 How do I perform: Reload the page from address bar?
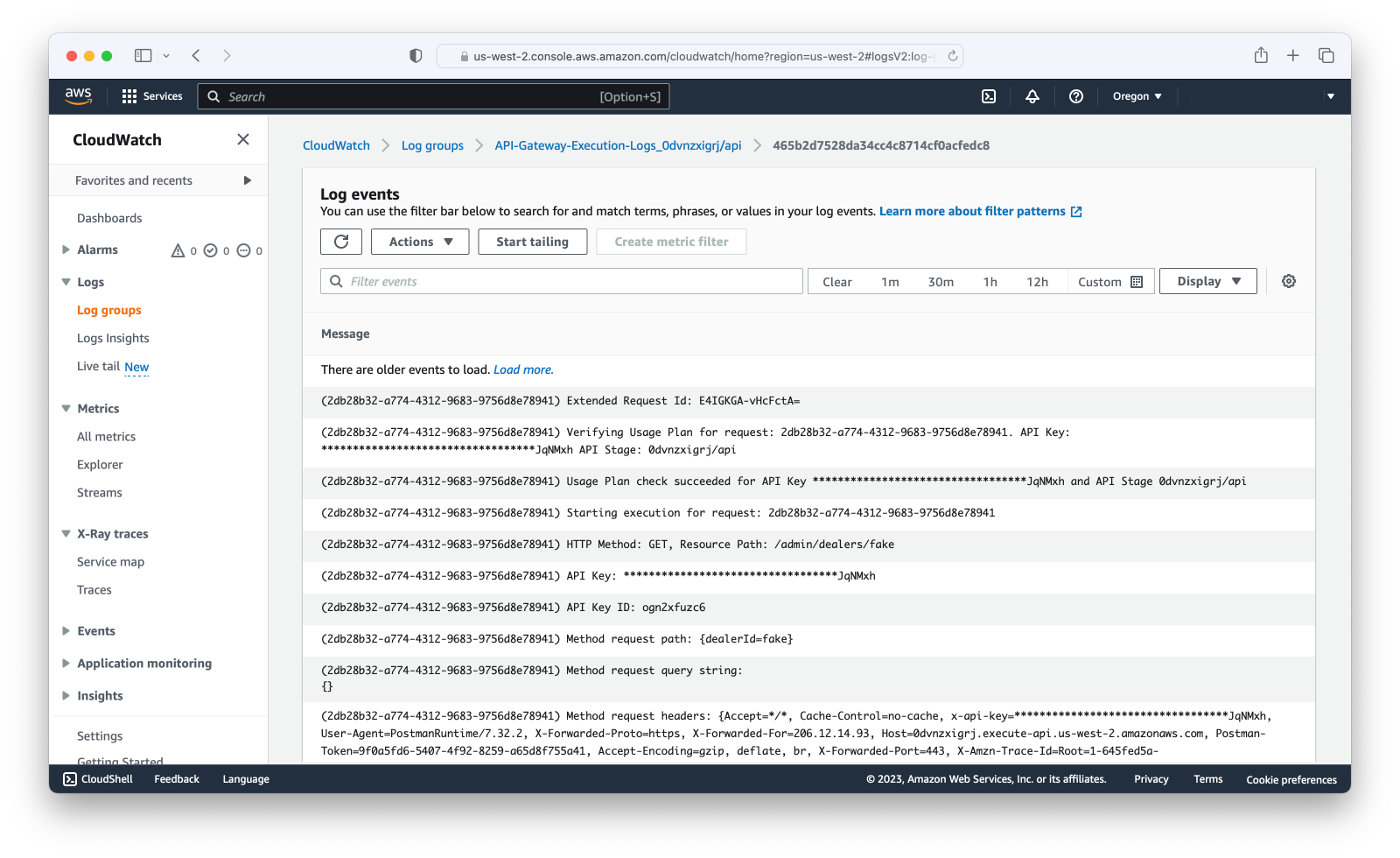pyautogui.click(x=953, y=56)
